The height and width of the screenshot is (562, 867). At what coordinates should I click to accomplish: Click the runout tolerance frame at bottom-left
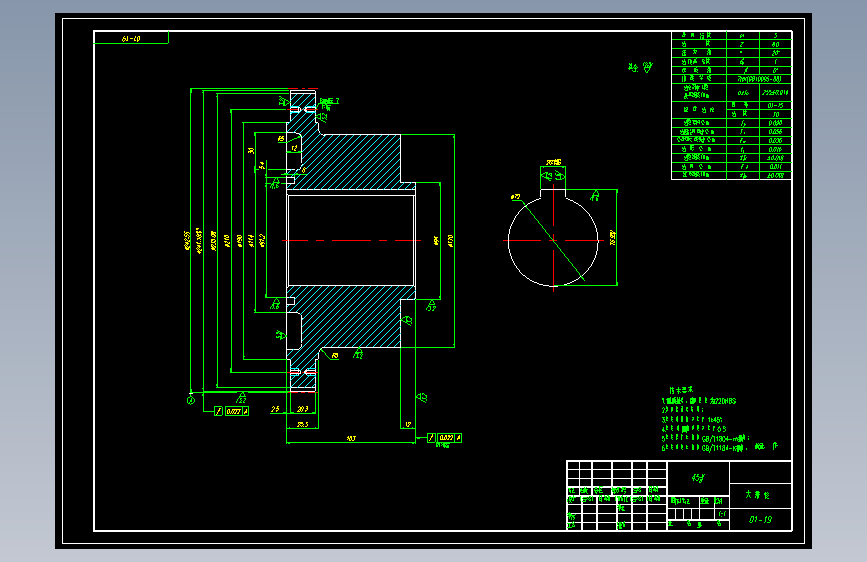tap(232, 411)
